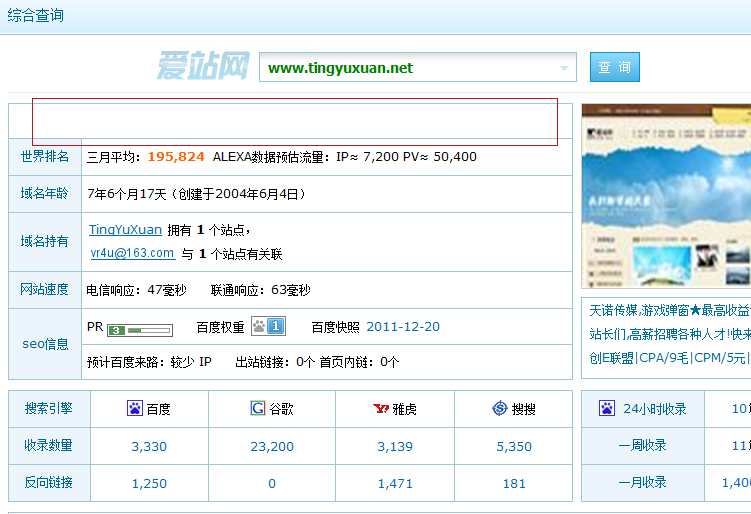
Task: Click the Baidu icon beside 24小时收录
Action: (607, 408)
